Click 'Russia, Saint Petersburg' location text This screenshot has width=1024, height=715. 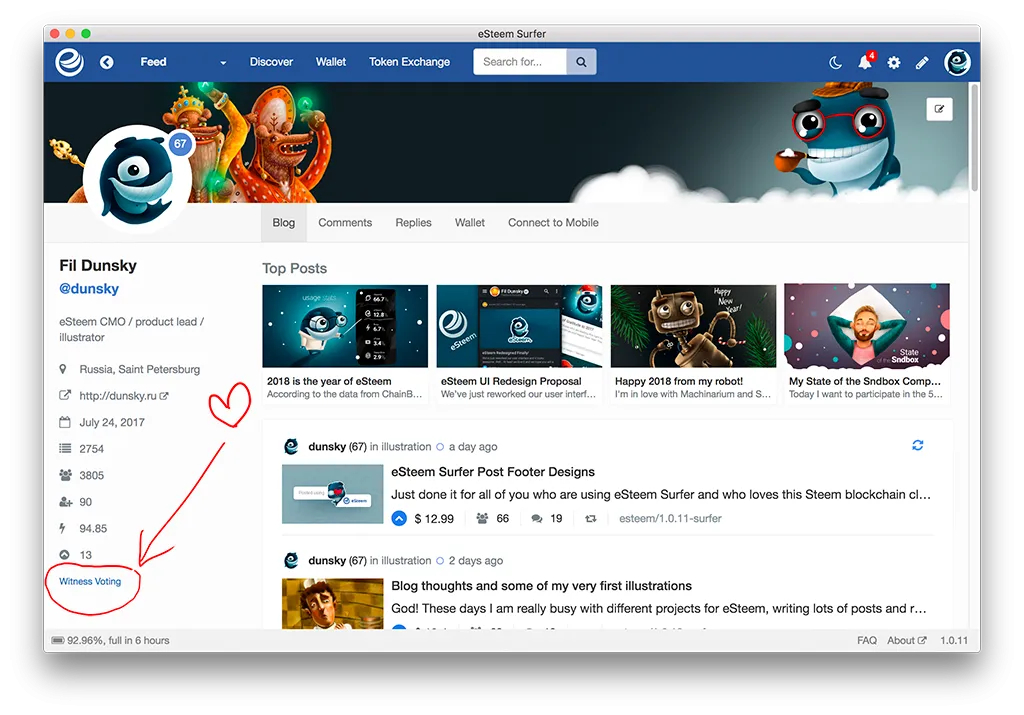click(x=140, y=369)
